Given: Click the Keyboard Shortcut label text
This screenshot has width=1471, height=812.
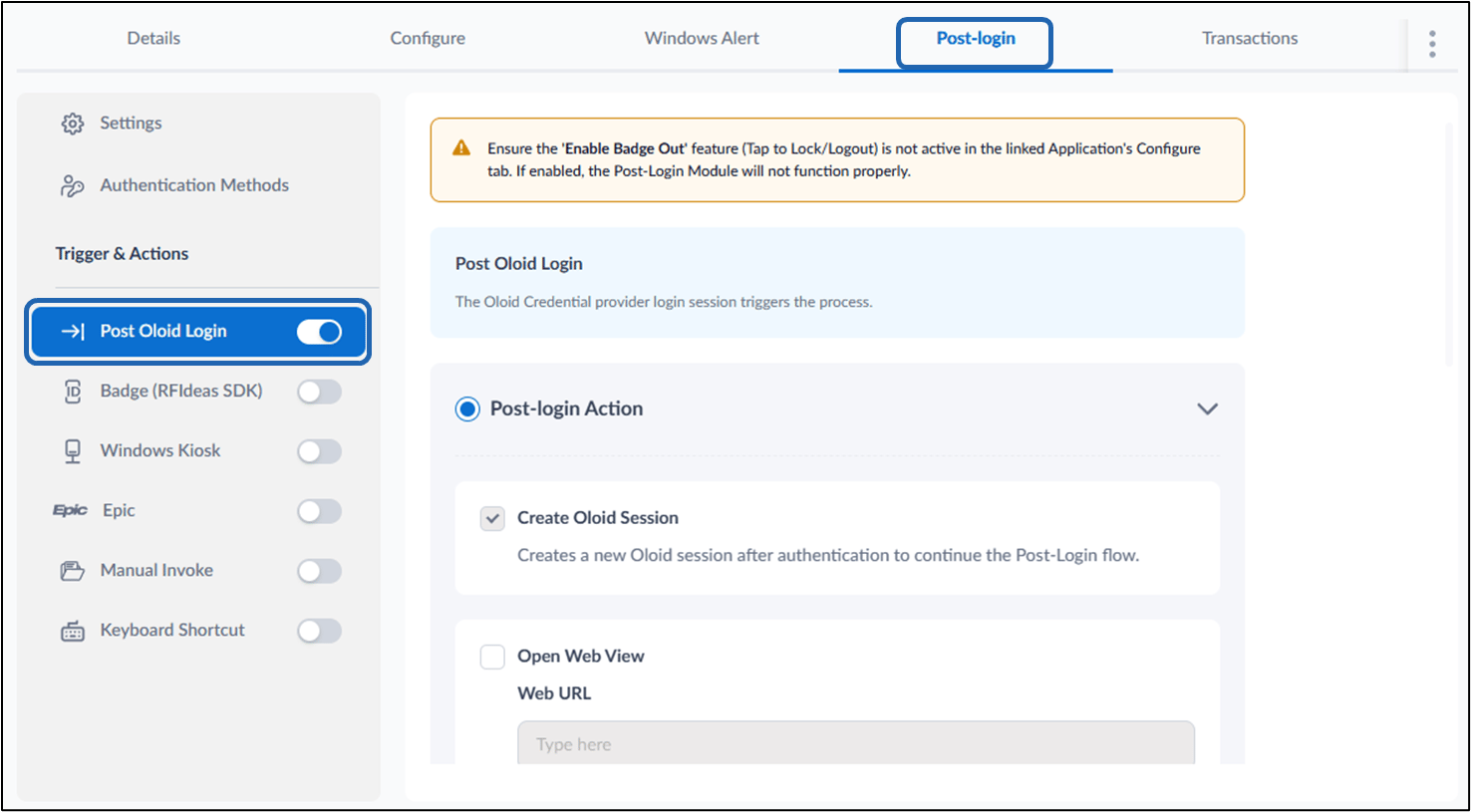Looking at the screenshot, I should tap(172, 630).
